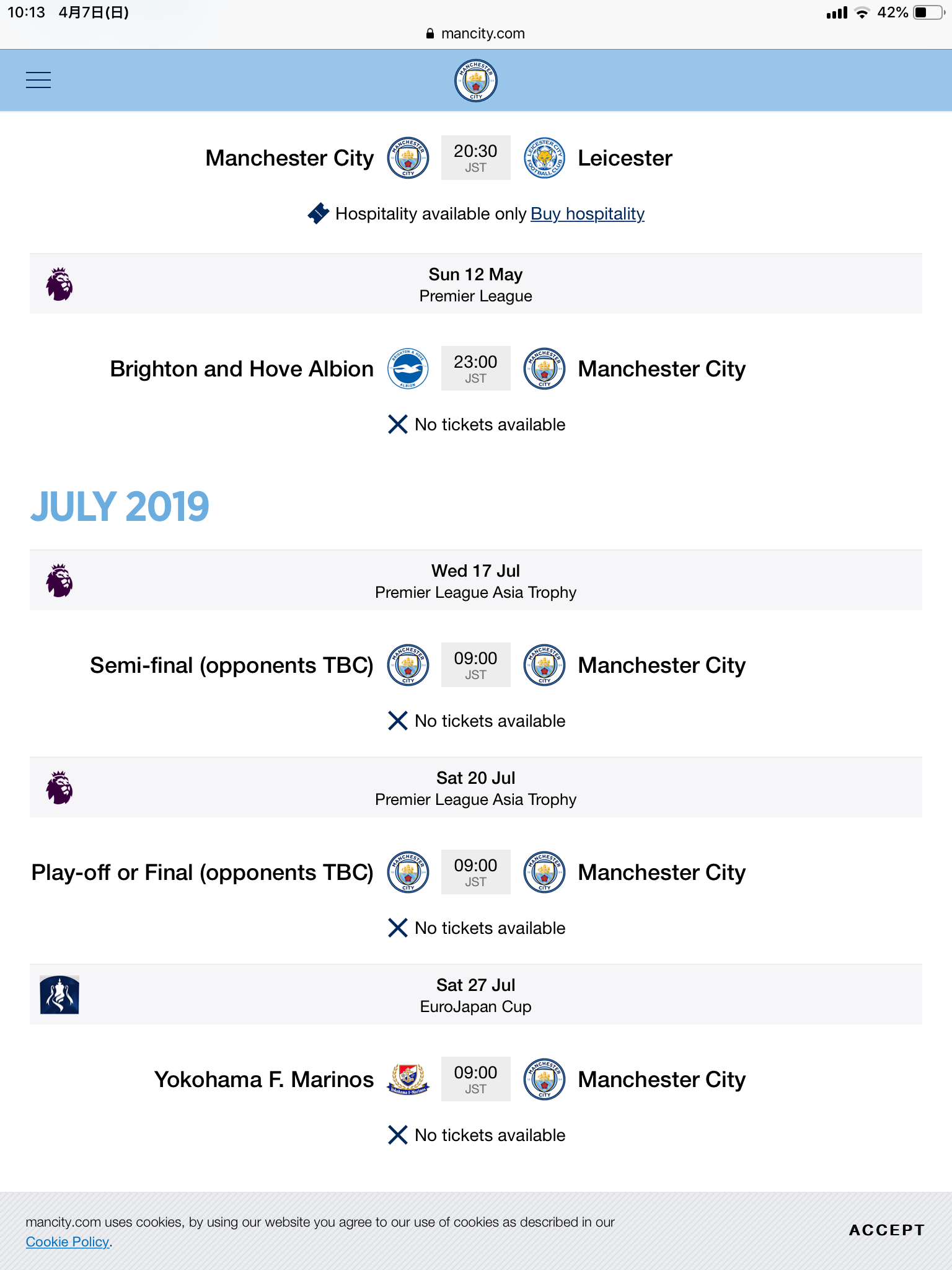
Task: Click the Play-off or Final fixture name
Action: click(x=203, y=873)
